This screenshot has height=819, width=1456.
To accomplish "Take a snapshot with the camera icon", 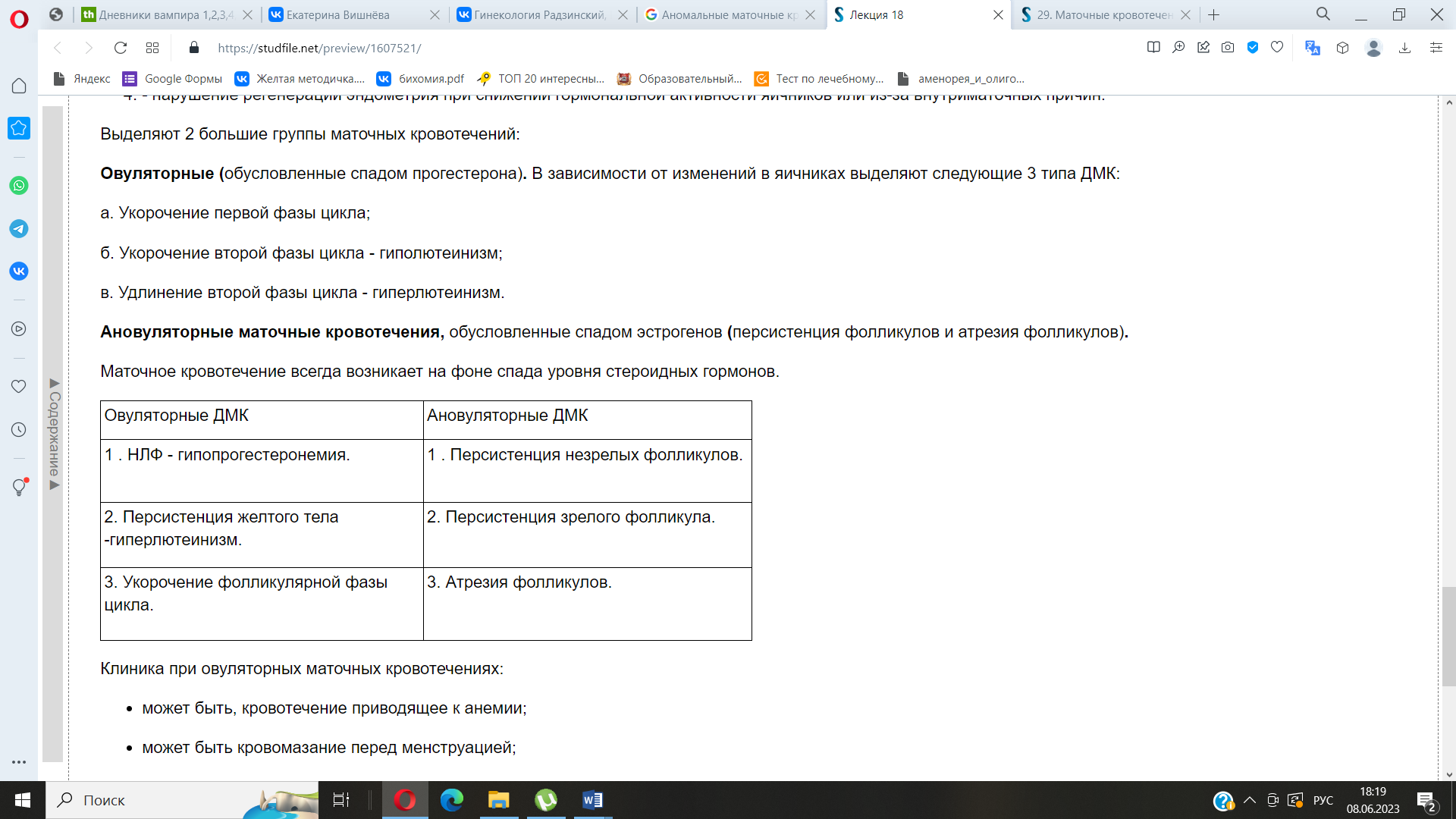I will [x=1228, y=47].
